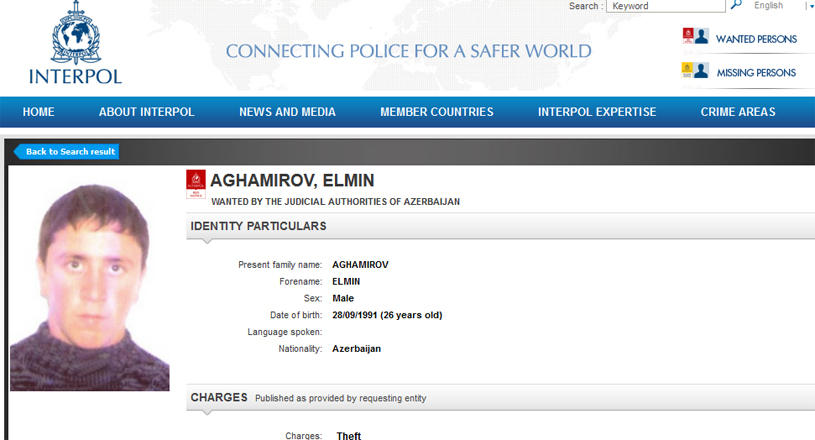
Task: Open the WANTED PERSONS link
Action: coord(756,39)
